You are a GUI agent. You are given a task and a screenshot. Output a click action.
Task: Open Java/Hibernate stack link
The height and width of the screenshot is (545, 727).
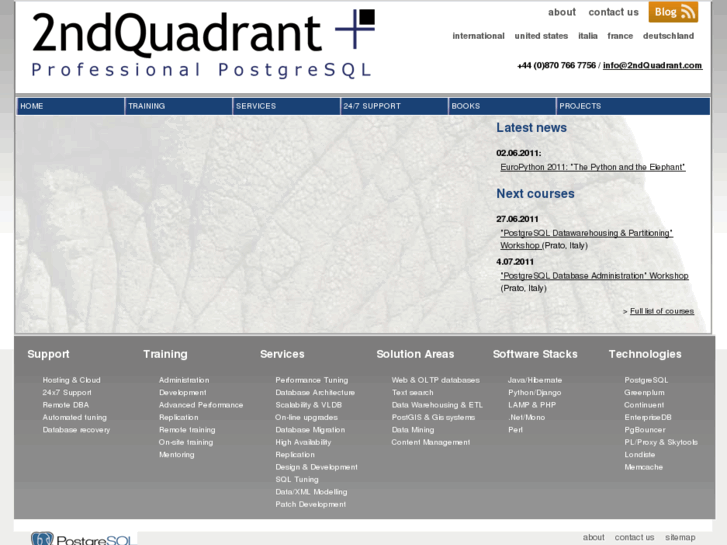(x=535, y=380)
